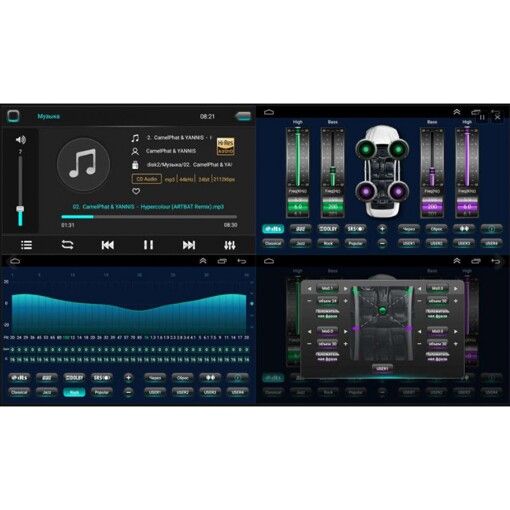Screen dimensions: 510x510
Task: Select USER1 preset on speaker screen
Action: [x=409, y=243]
